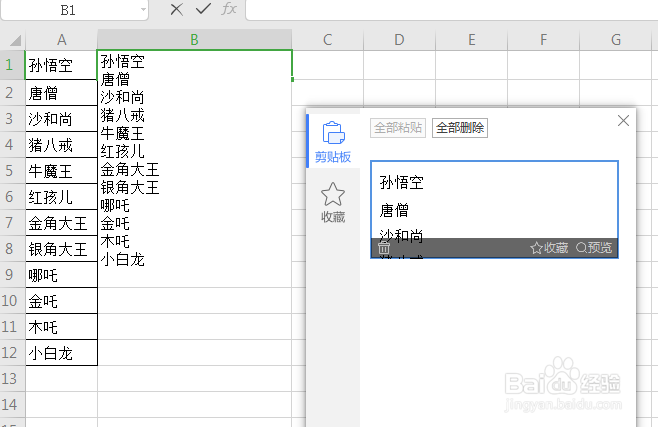658x427 pixels.
Task: Select column A header
Action: click(62, 40)
